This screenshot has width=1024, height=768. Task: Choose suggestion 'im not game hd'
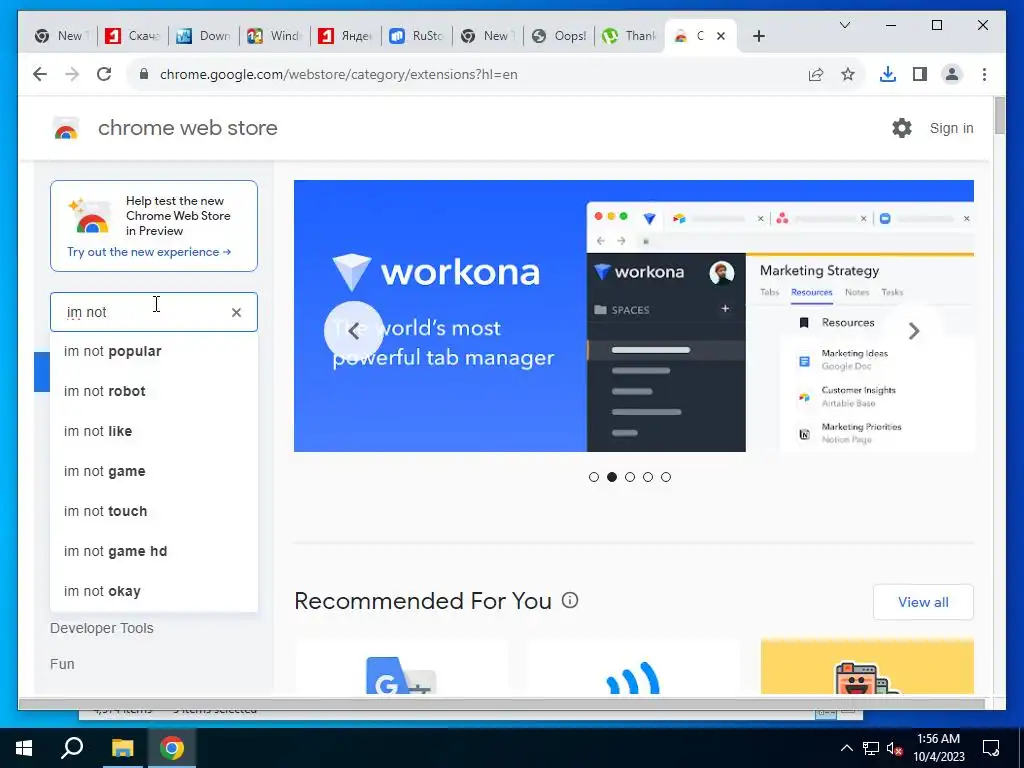point(153,551)
